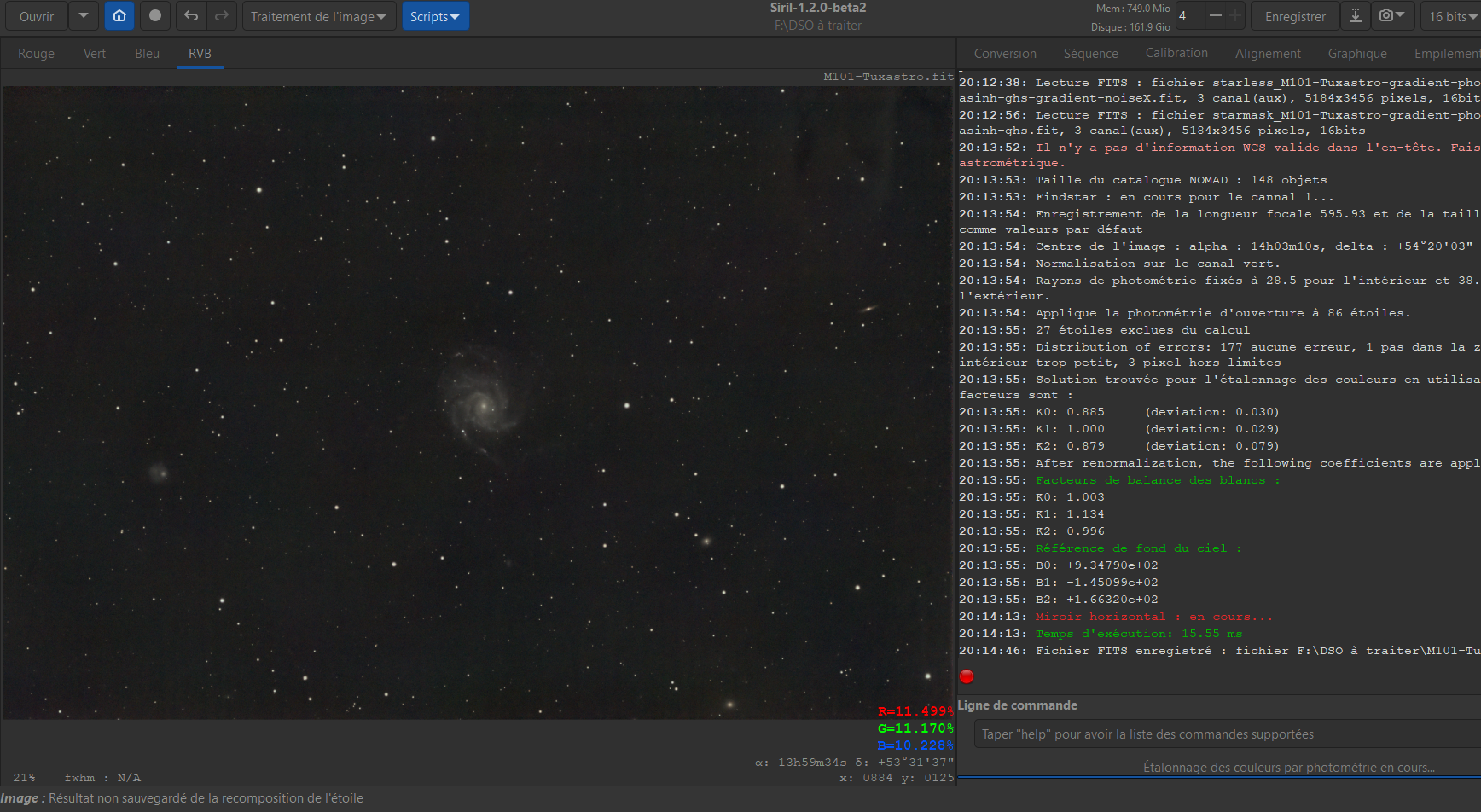This screenshot has width=1481, height=812.
Task: Select the RVB channel tab
Action: tap(200, 53)
